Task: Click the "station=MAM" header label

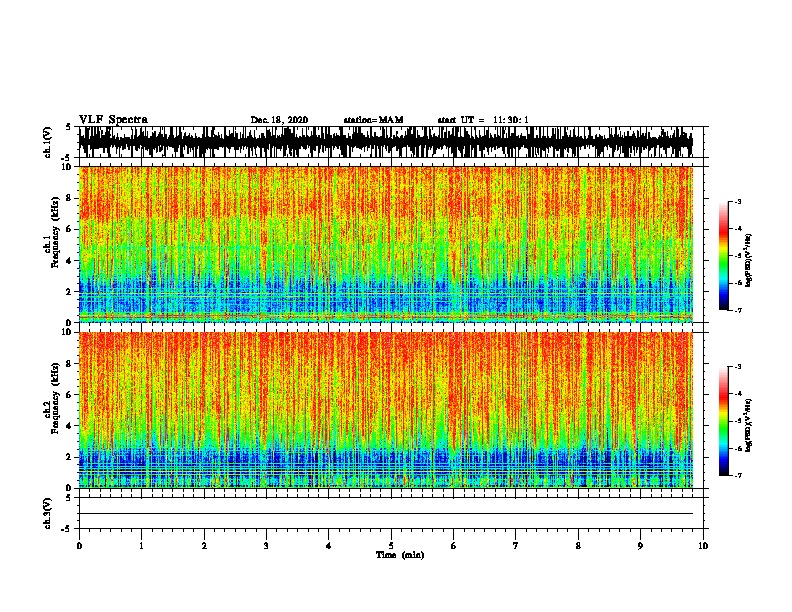Action: click(x=373, y=120)
